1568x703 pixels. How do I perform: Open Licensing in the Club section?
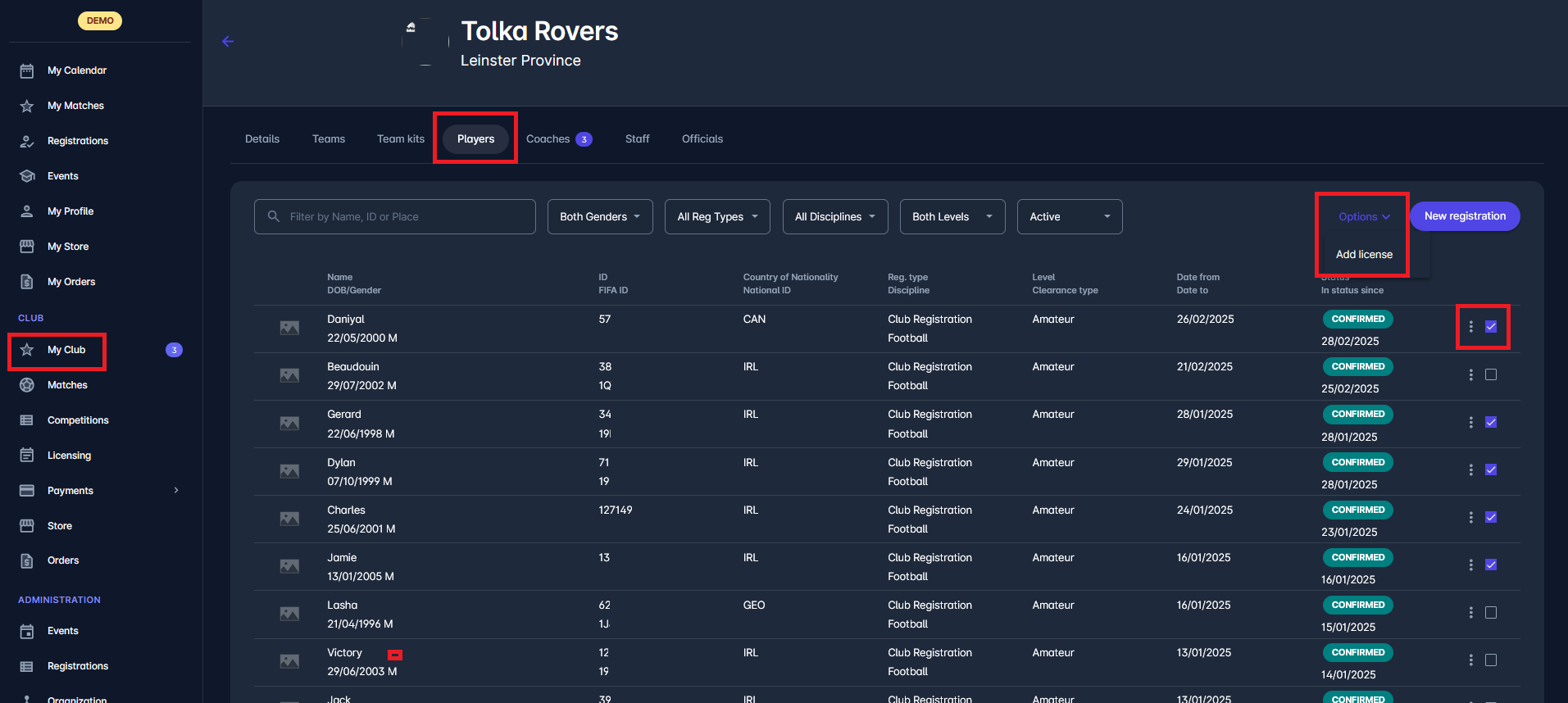tap(69, 456)
